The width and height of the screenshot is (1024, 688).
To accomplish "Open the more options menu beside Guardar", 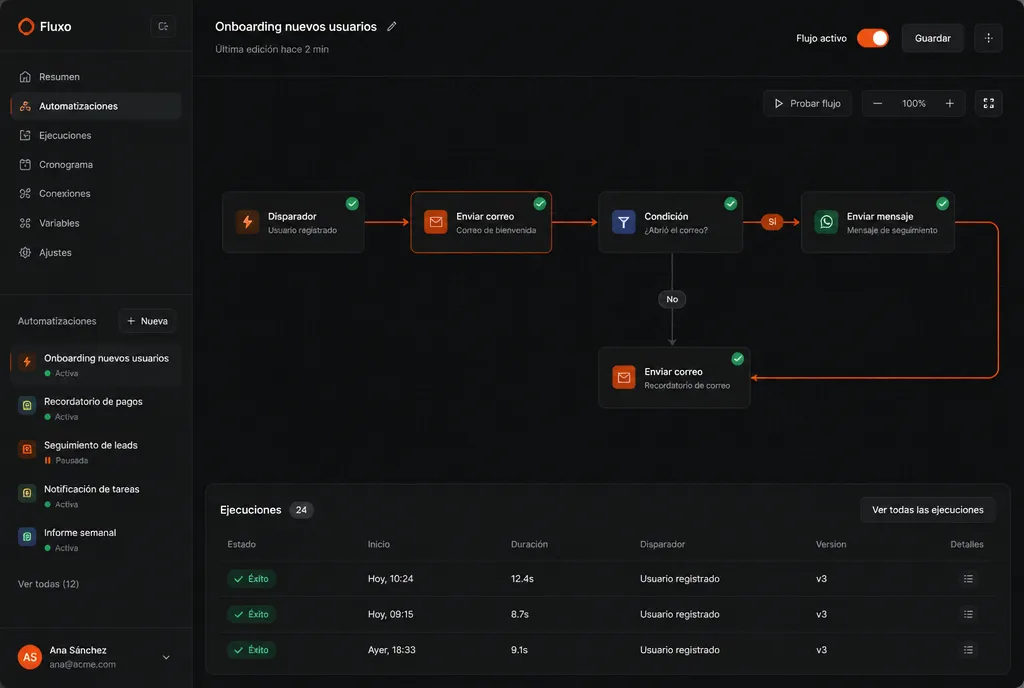I will pos(988,39).
